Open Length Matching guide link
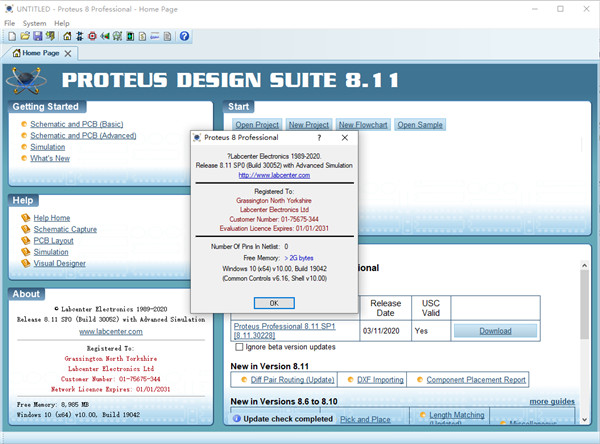The width and height of the screenshot is (600, 444). tap(457, 415)
